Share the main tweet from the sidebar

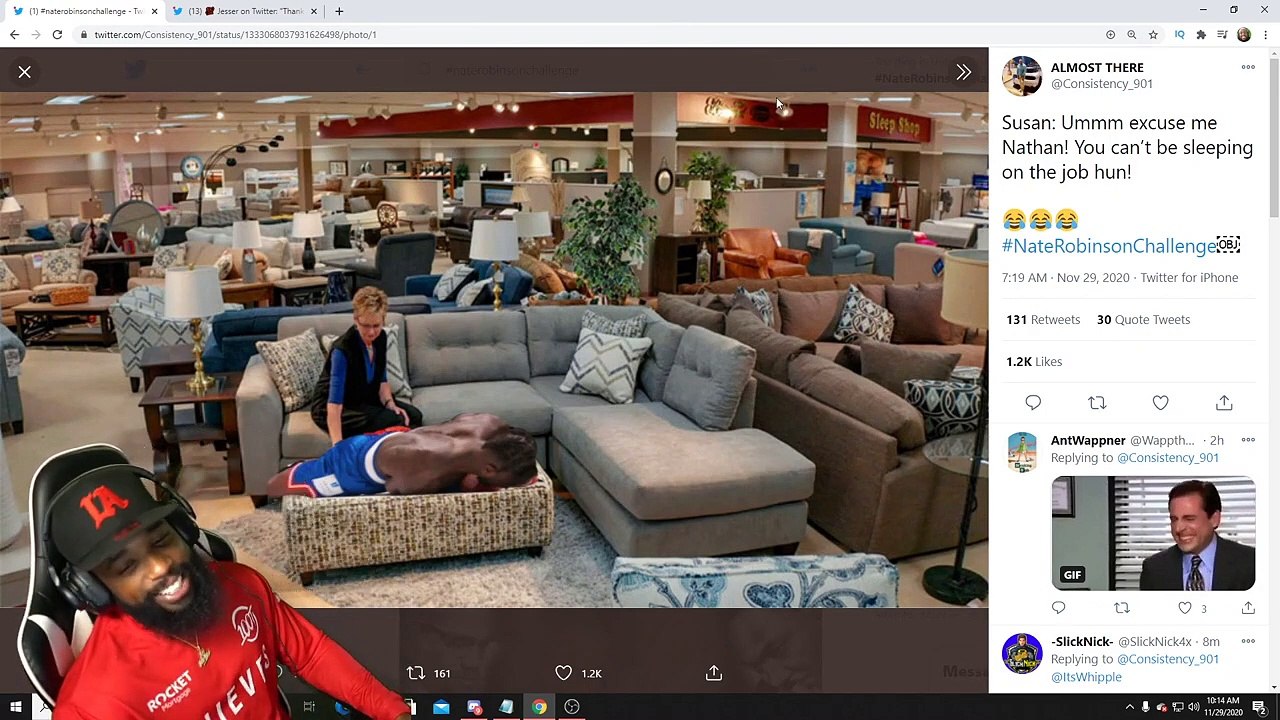(x=1224, y=403)
